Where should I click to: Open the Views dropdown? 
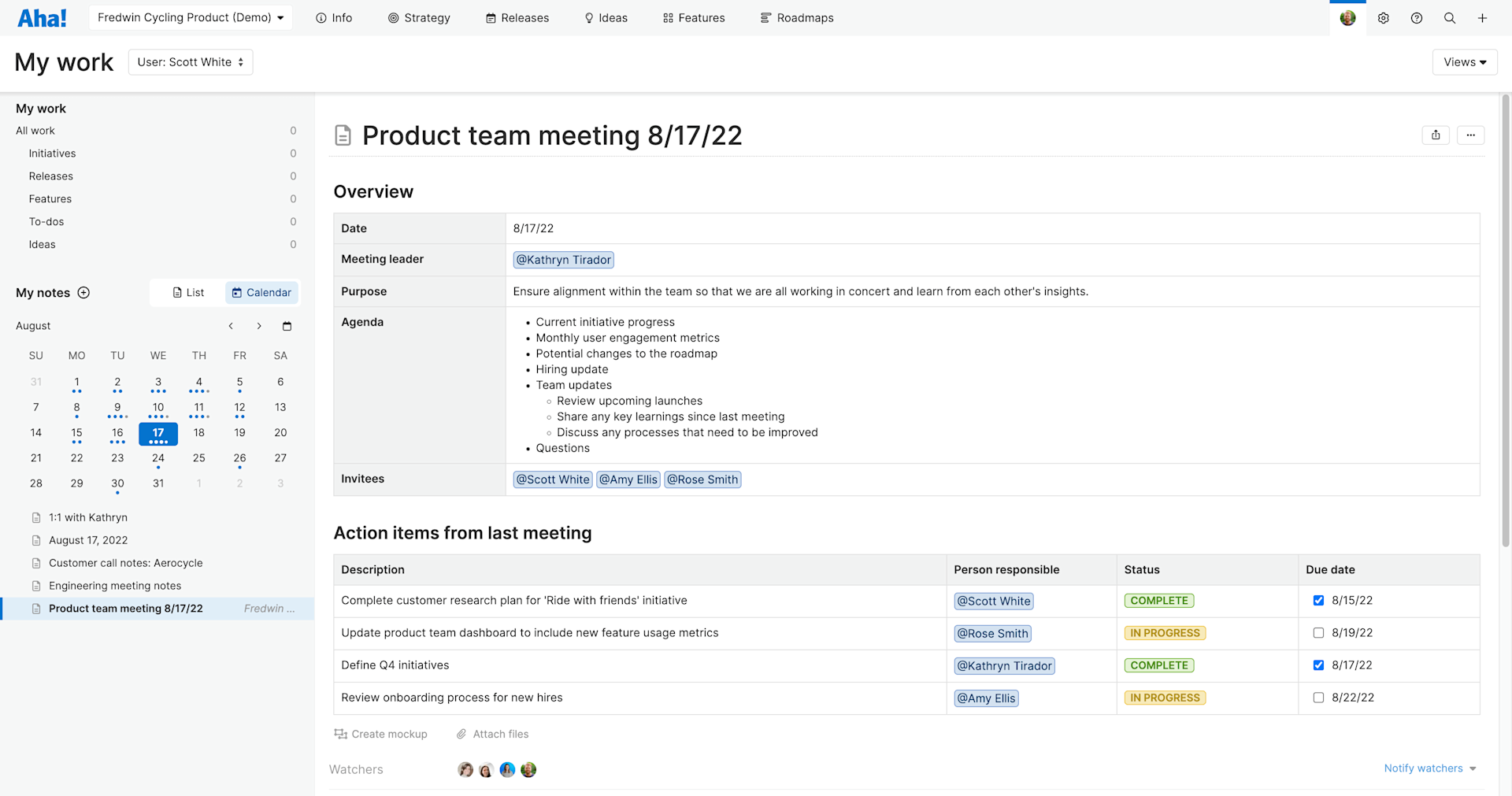(x=1464, y=61)
